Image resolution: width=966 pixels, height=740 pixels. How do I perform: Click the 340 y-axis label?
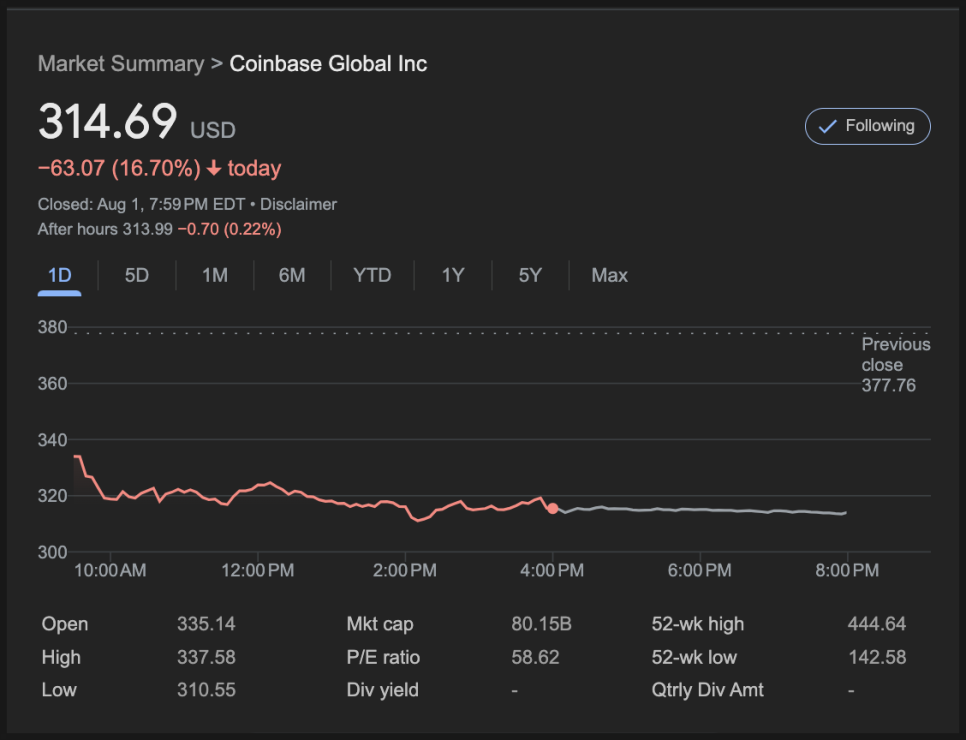click(52, 441)
